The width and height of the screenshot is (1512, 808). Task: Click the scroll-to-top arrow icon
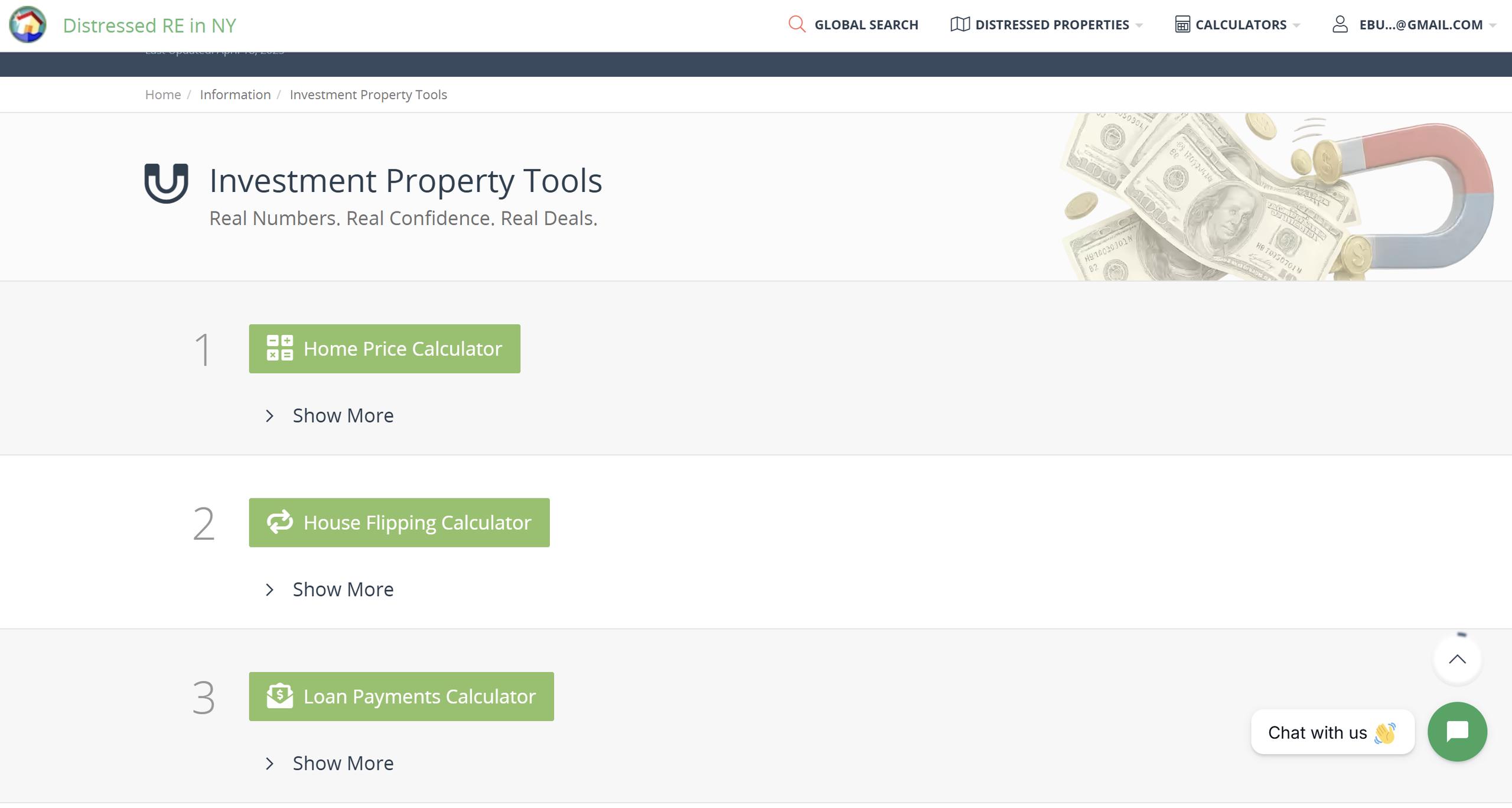pos(1457,659)
